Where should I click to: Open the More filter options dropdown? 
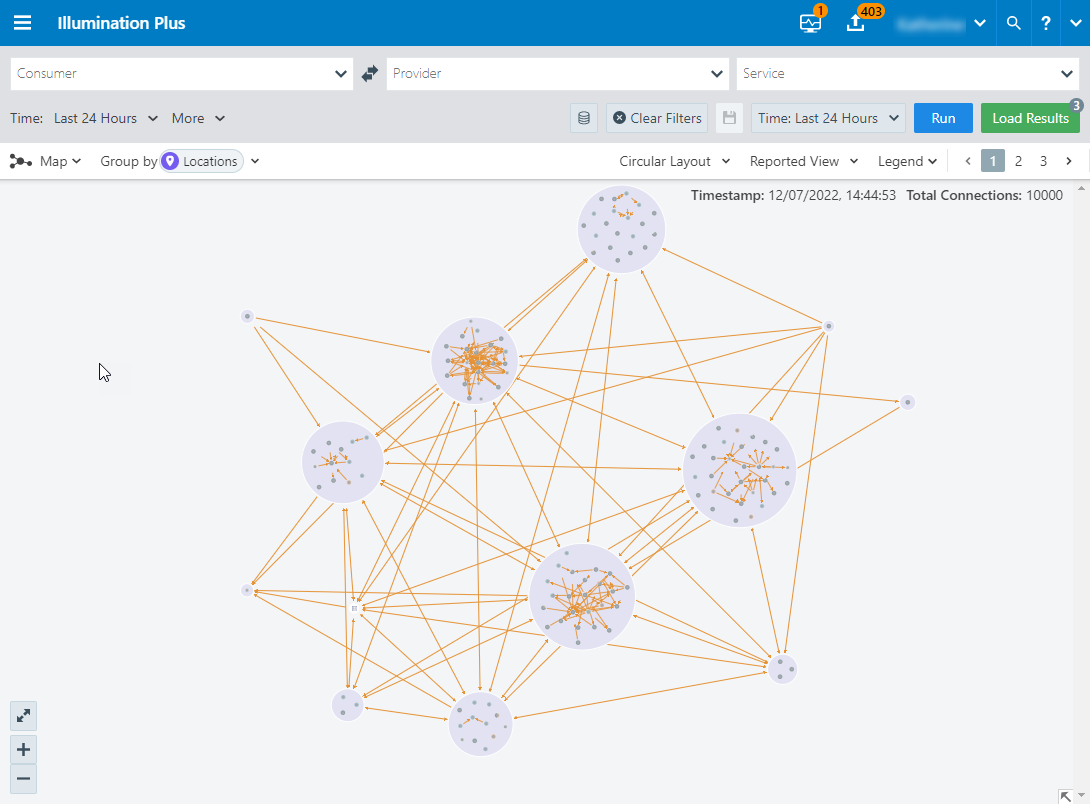click(x=197, y=117)
